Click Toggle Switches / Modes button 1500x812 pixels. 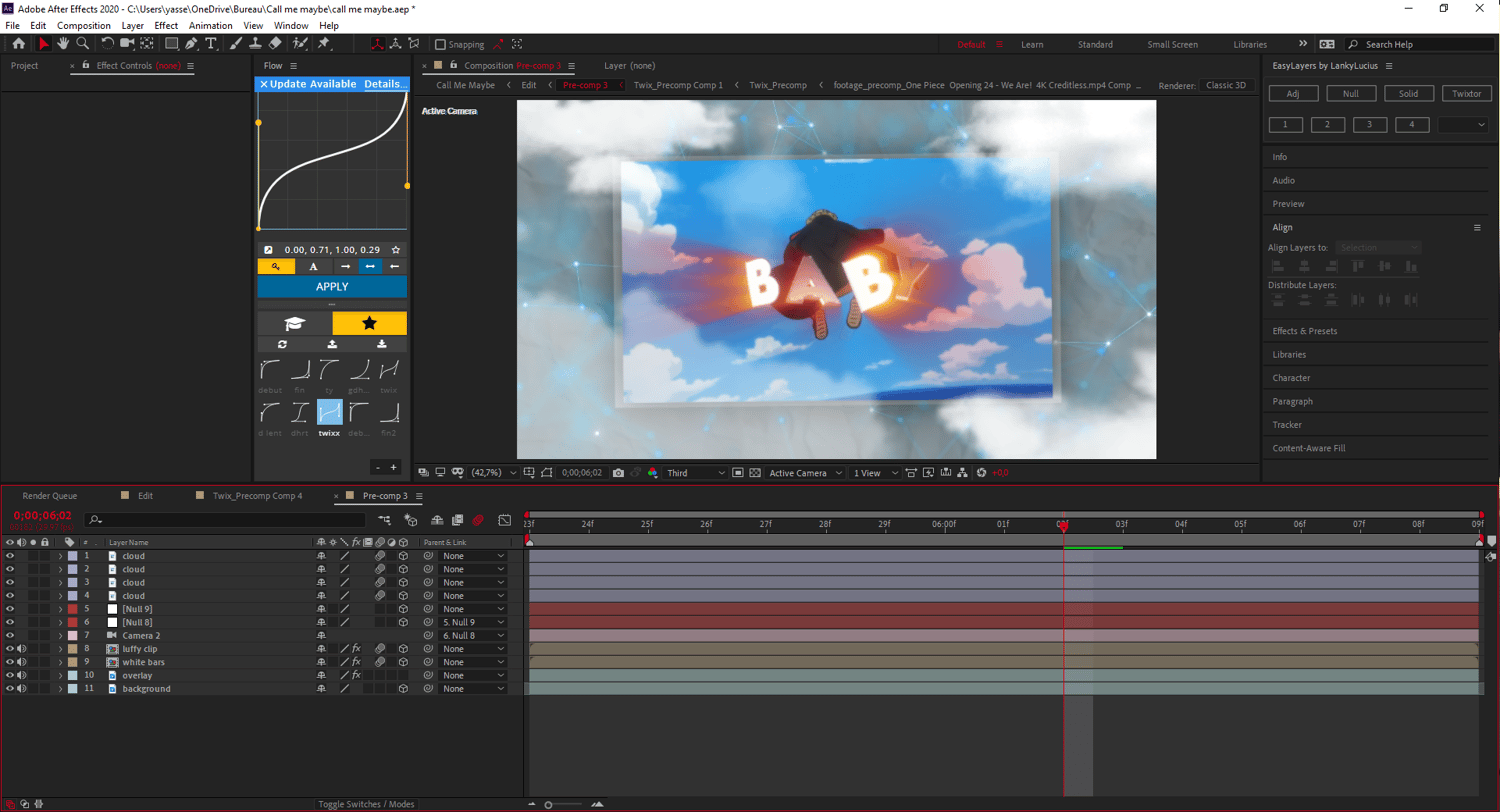pyautogui.click(x=365, y=804)
